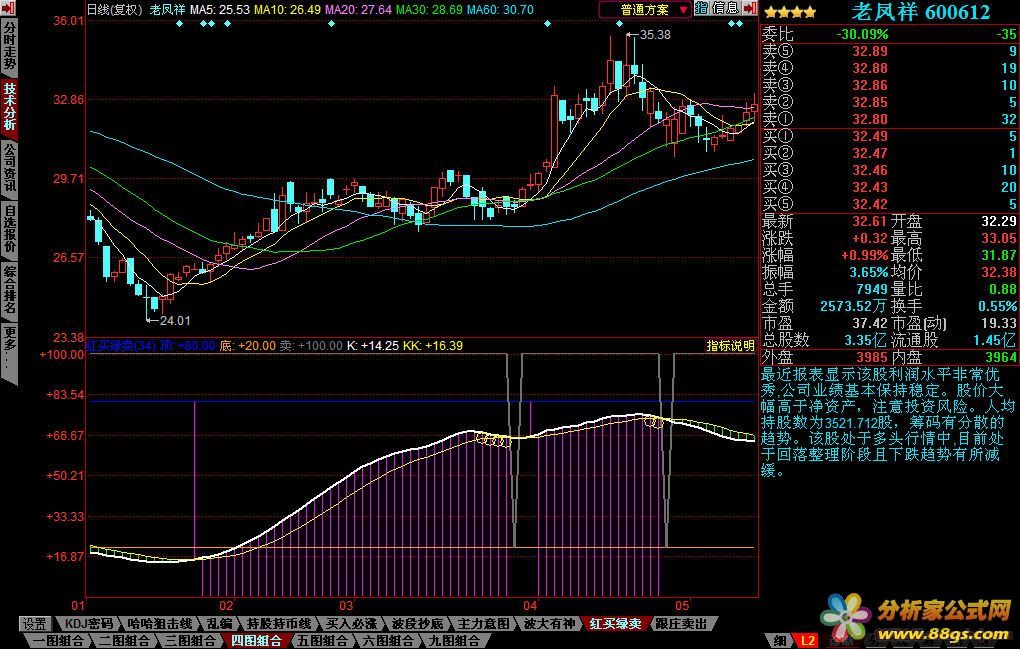The width and height of the screenshot is (1020, 649).
Task: Open the 综合排名 sidebar tab
Action: tap(10, 289)
